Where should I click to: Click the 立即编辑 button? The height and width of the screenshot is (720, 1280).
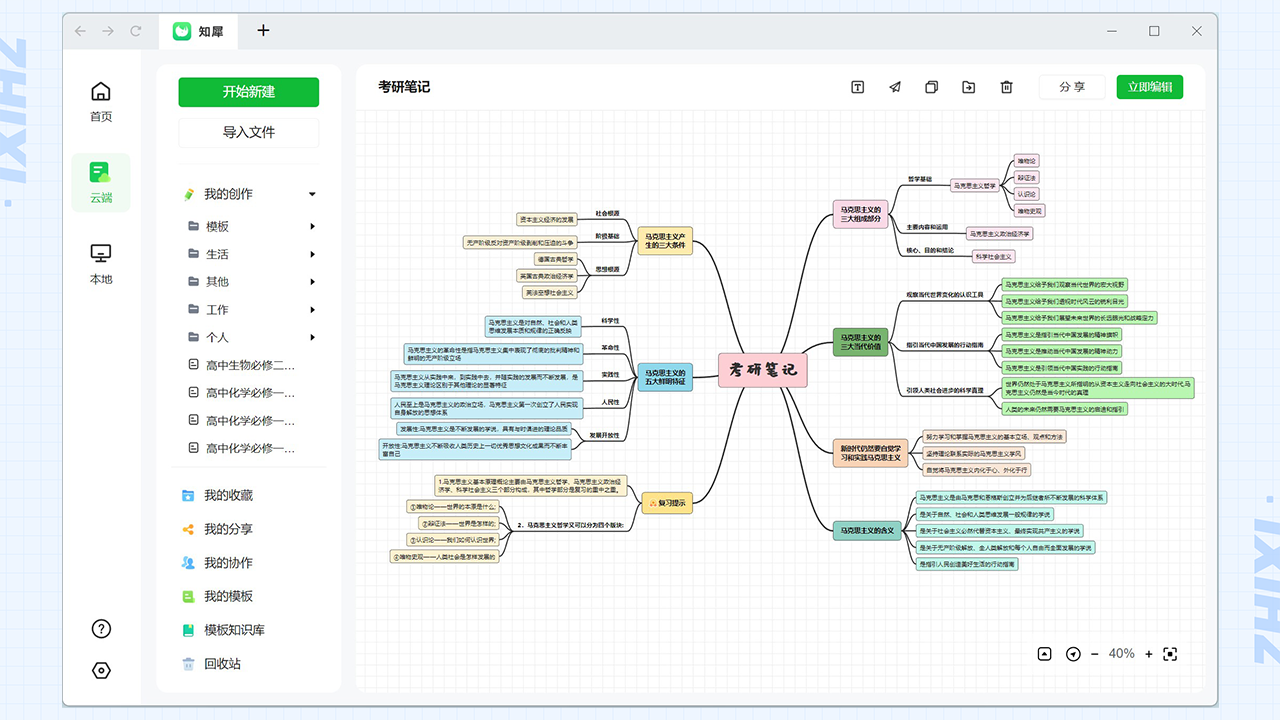pos(1149,87)
